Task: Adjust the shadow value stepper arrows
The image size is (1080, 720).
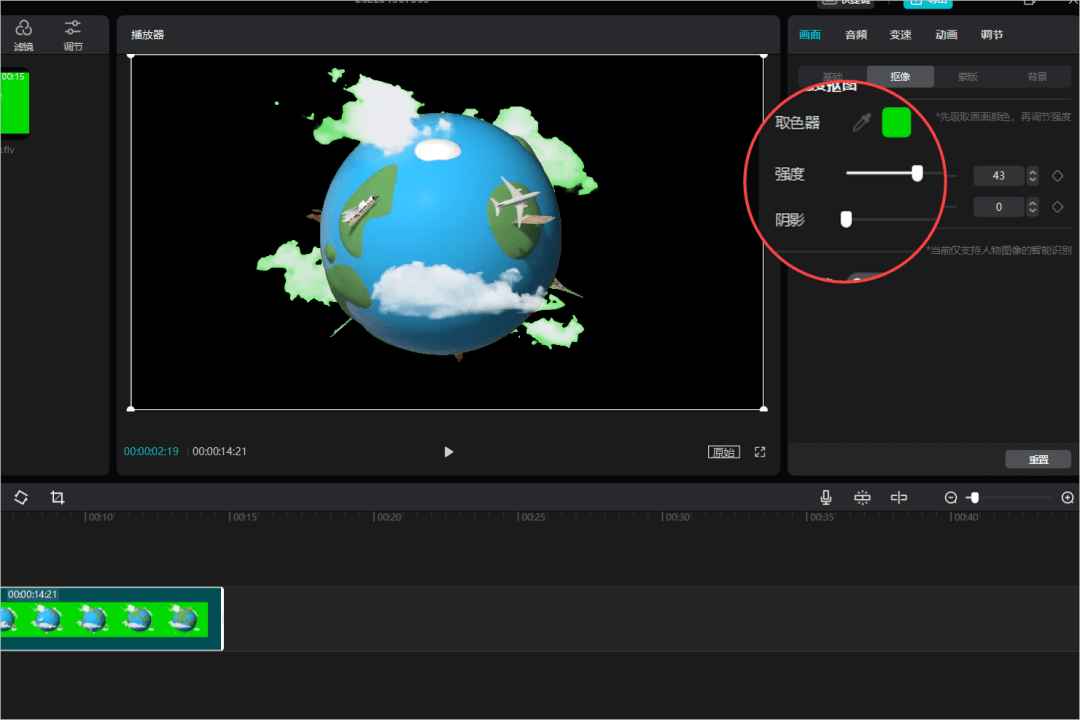Action: [x=1032, y=207]
